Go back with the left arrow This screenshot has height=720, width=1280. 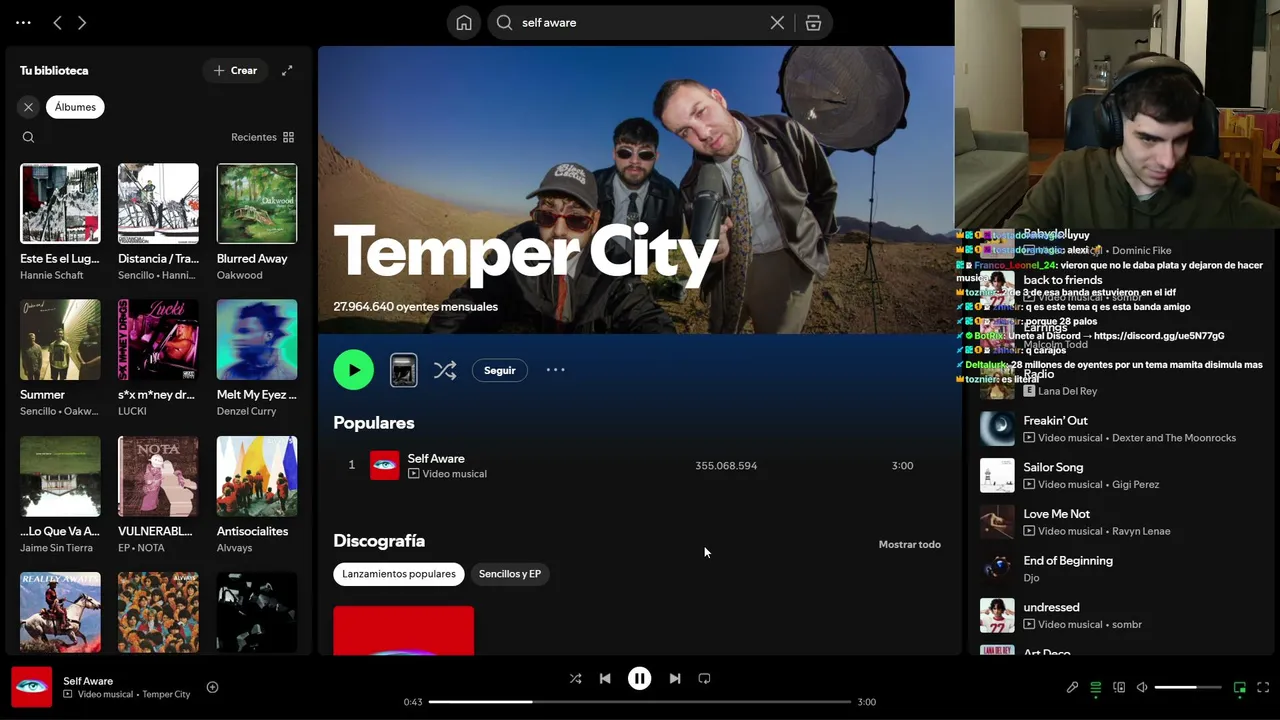point(57,22)
